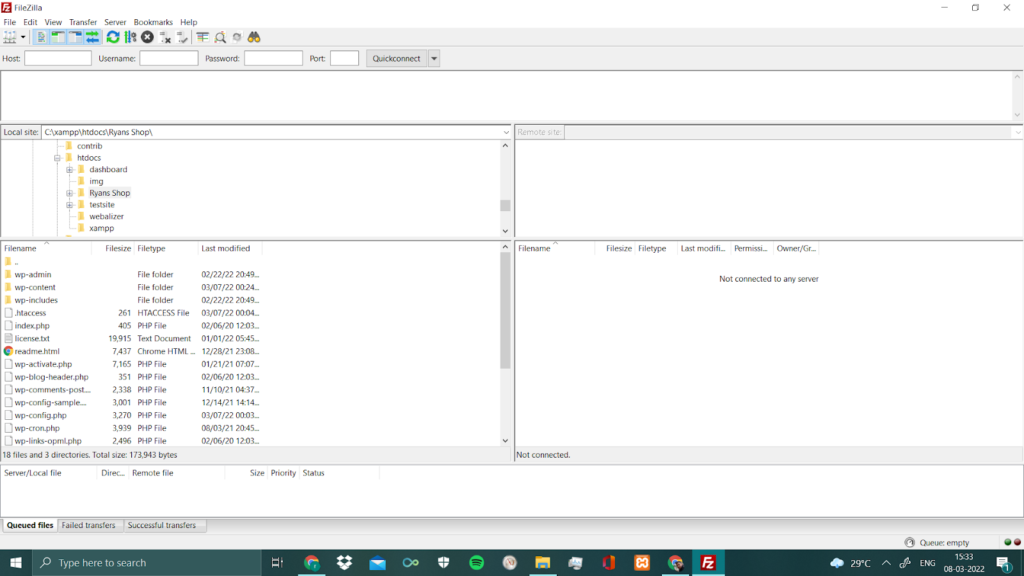Click the Windows Start button
Image resolution: width=1024 pixels, height=576 pixels.
click(x=16, y=562)
